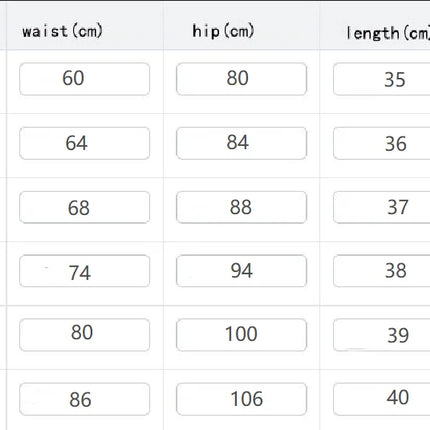The width and height of the screenshot is (430, 430).
Task: Click the waist input containing 68
Action: click(x=85, y=207)
